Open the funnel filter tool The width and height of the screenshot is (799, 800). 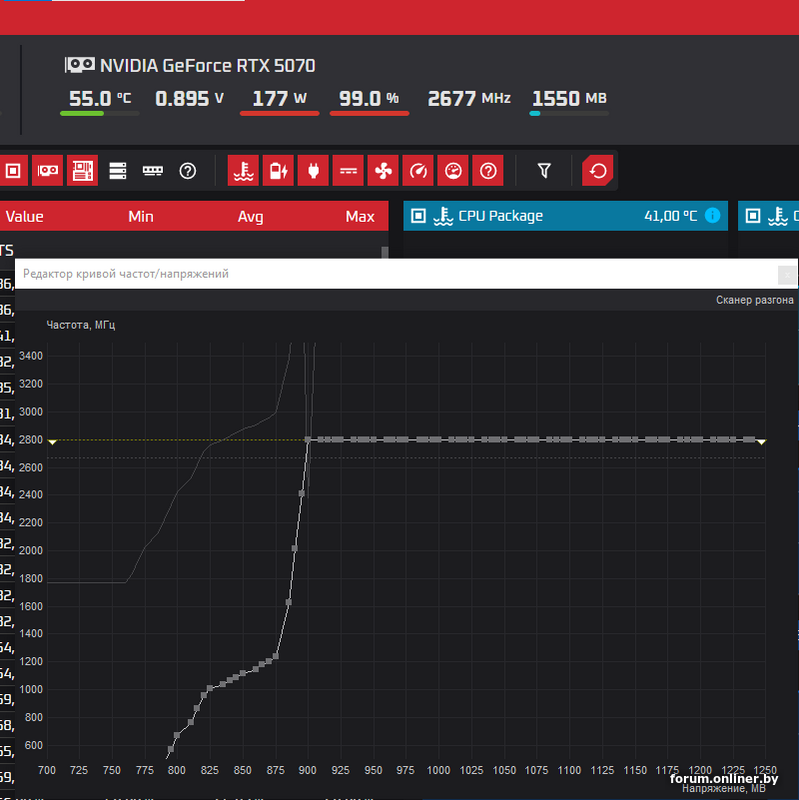(544, 171)
